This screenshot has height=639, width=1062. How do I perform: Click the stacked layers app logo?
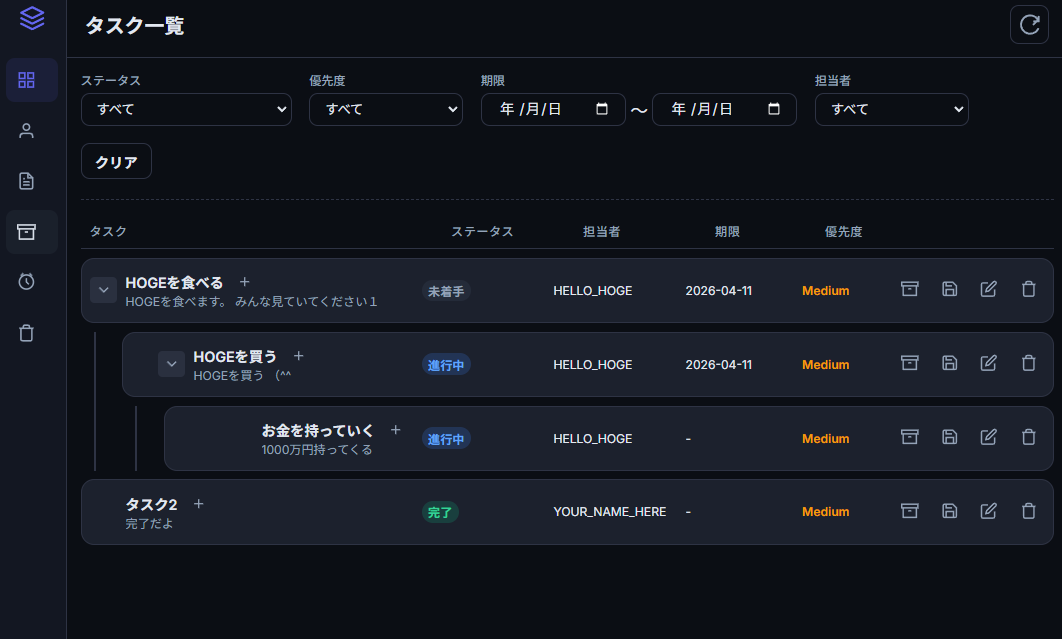32,18
